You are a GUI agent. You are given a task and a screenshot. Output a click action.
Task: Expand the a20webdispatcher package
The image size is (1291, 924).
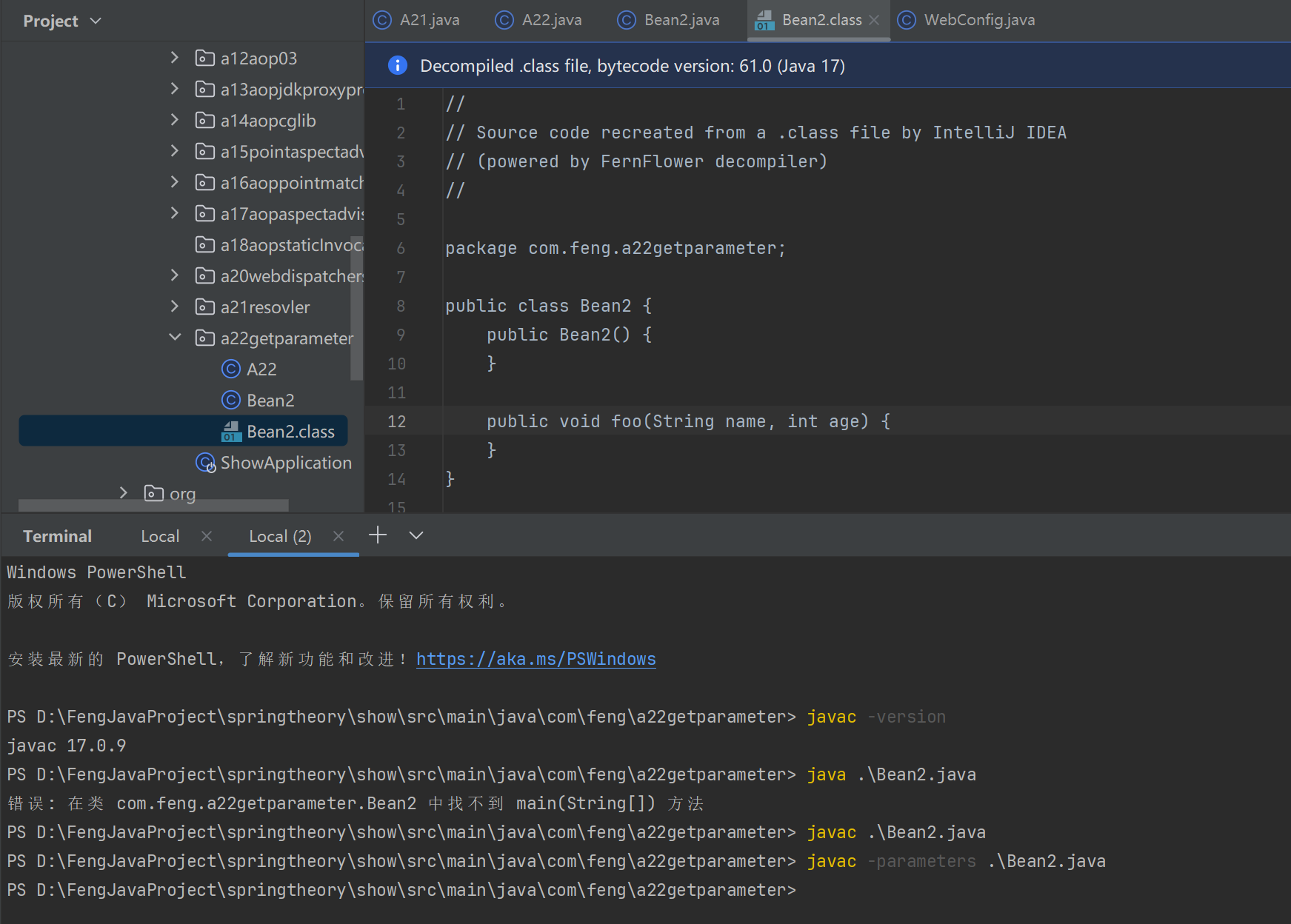175,275
